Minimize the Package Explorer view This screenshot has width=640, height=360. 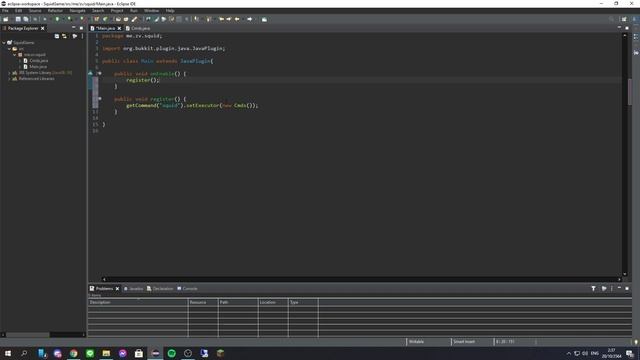click(73, 28)
